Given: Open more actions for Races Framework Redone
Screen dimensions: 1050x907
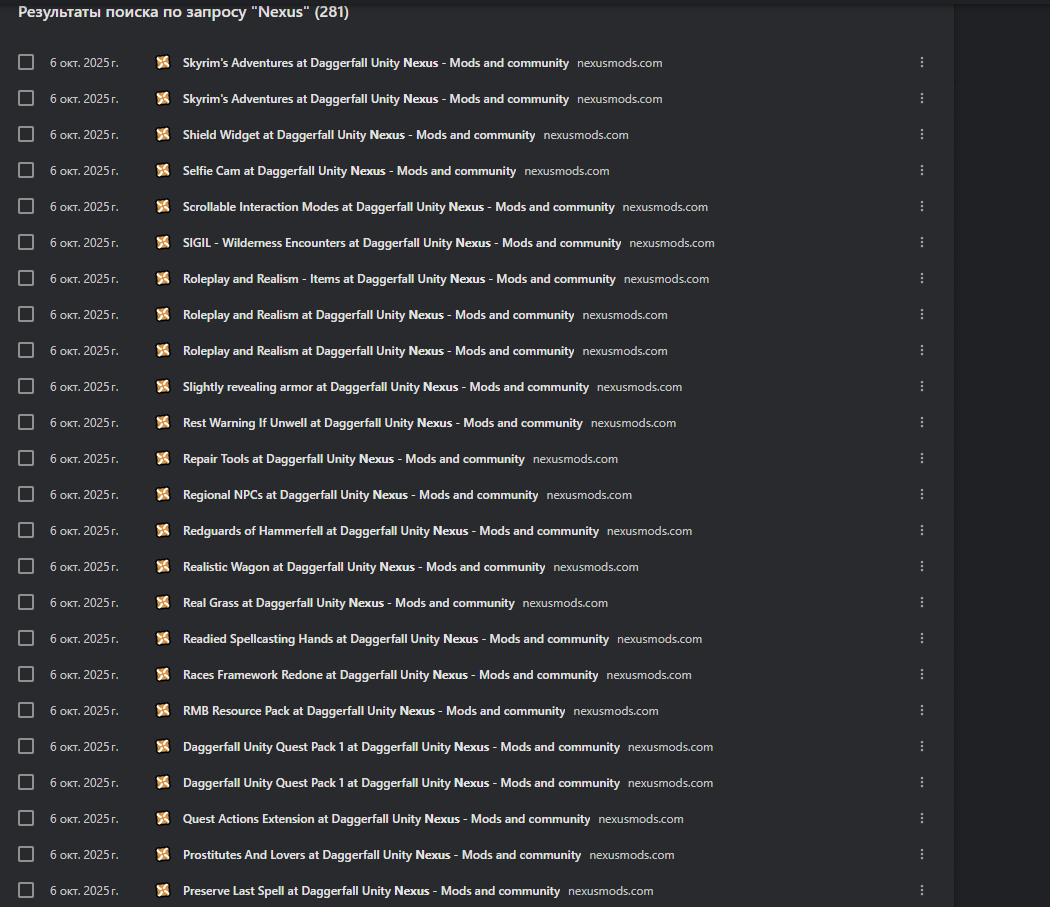Looking at the screenshot, I should [921, 675].
